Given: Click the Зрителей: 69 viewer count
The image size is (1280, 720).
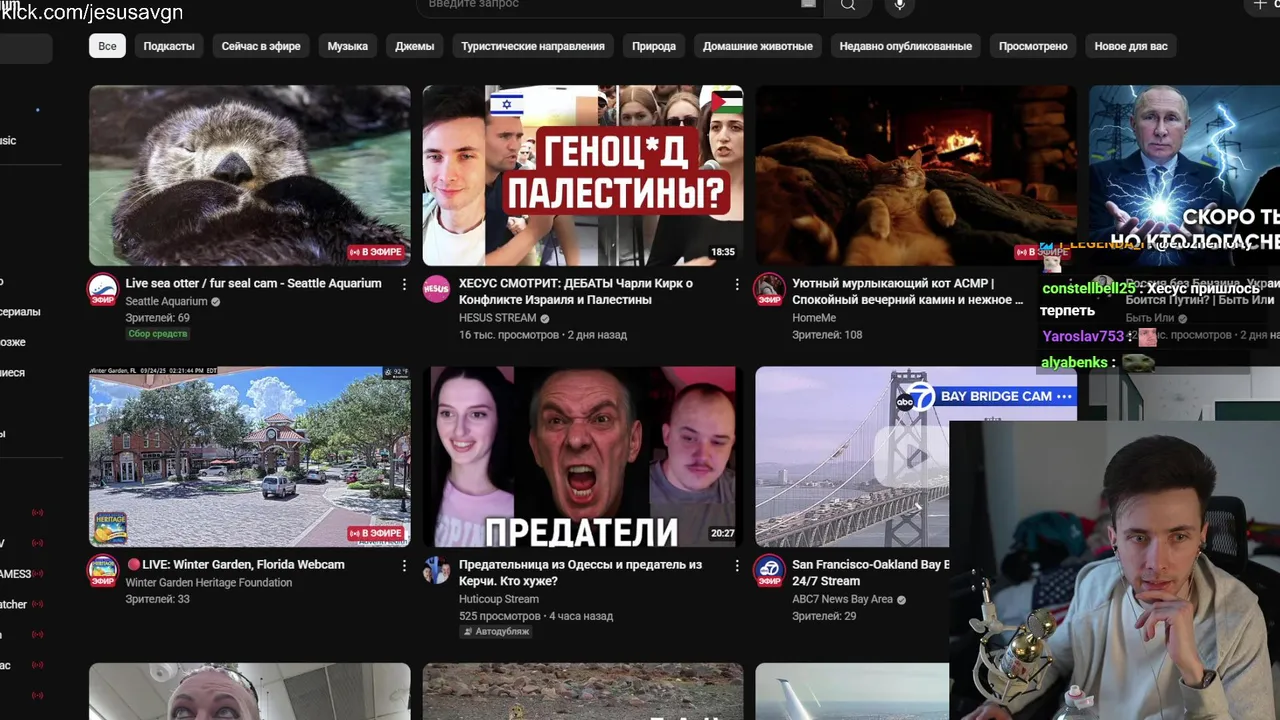Looking at the screenshot, I should click(157, 318).
